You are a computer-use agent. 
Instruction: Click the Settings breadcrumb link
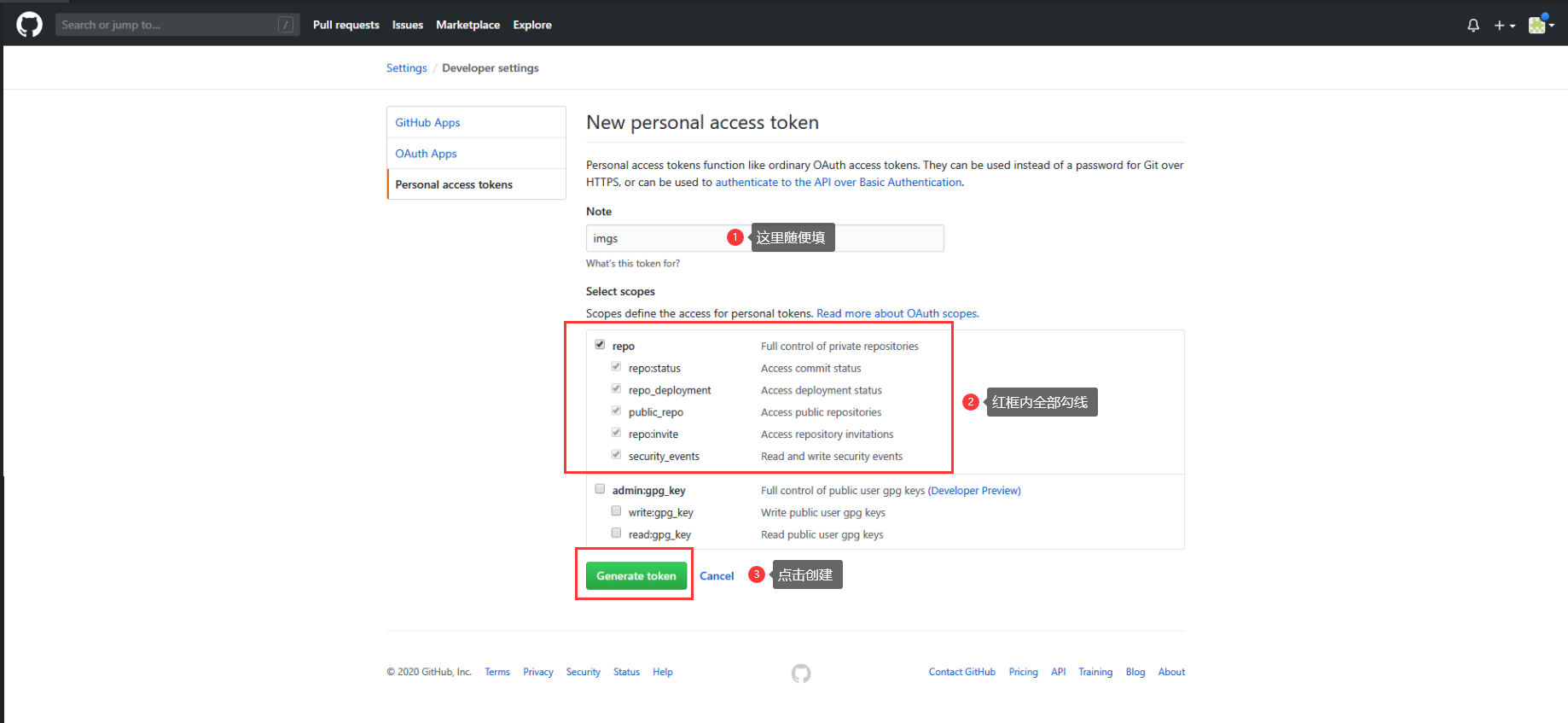click(406, 68)
